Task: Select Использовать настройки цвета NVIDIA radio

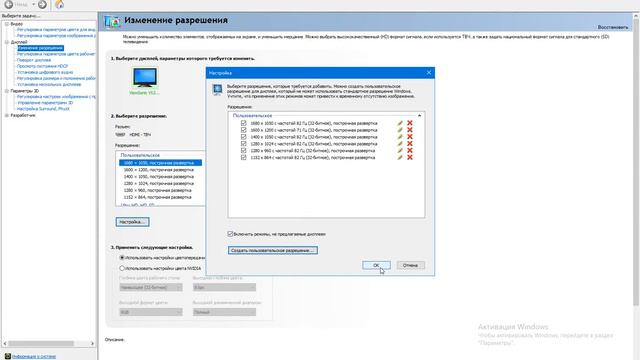Action: click(x=122, y=269)
